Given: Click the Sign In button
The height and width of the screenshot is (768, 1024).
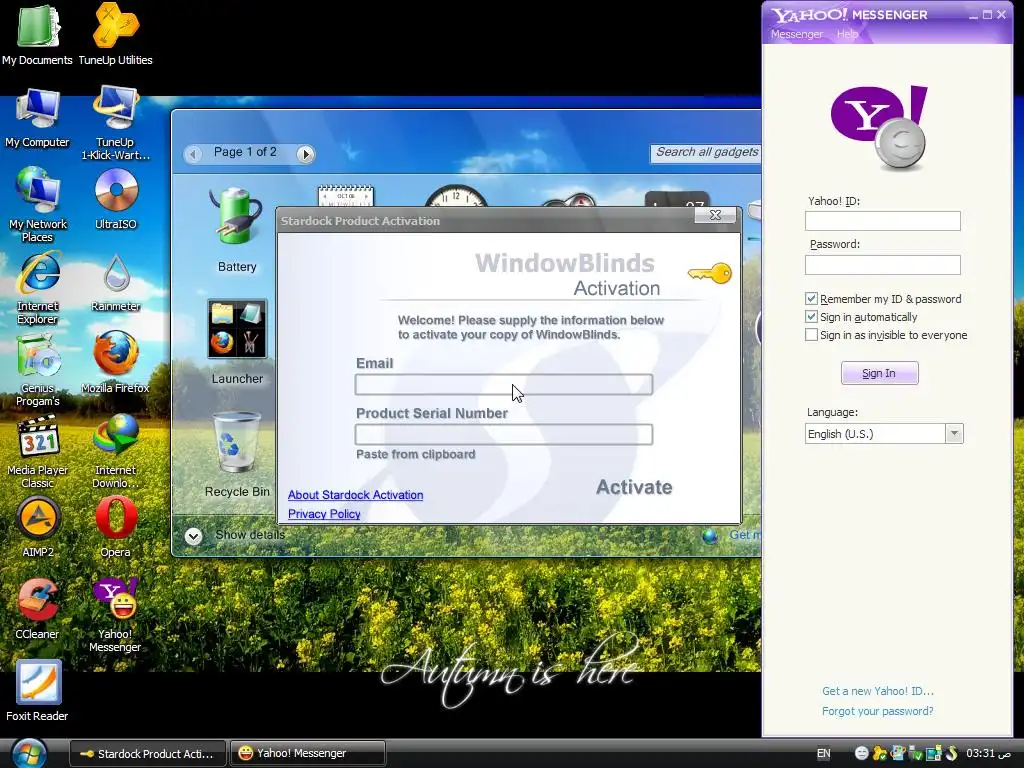Looking at the screenshot, I should pos(879,373).
